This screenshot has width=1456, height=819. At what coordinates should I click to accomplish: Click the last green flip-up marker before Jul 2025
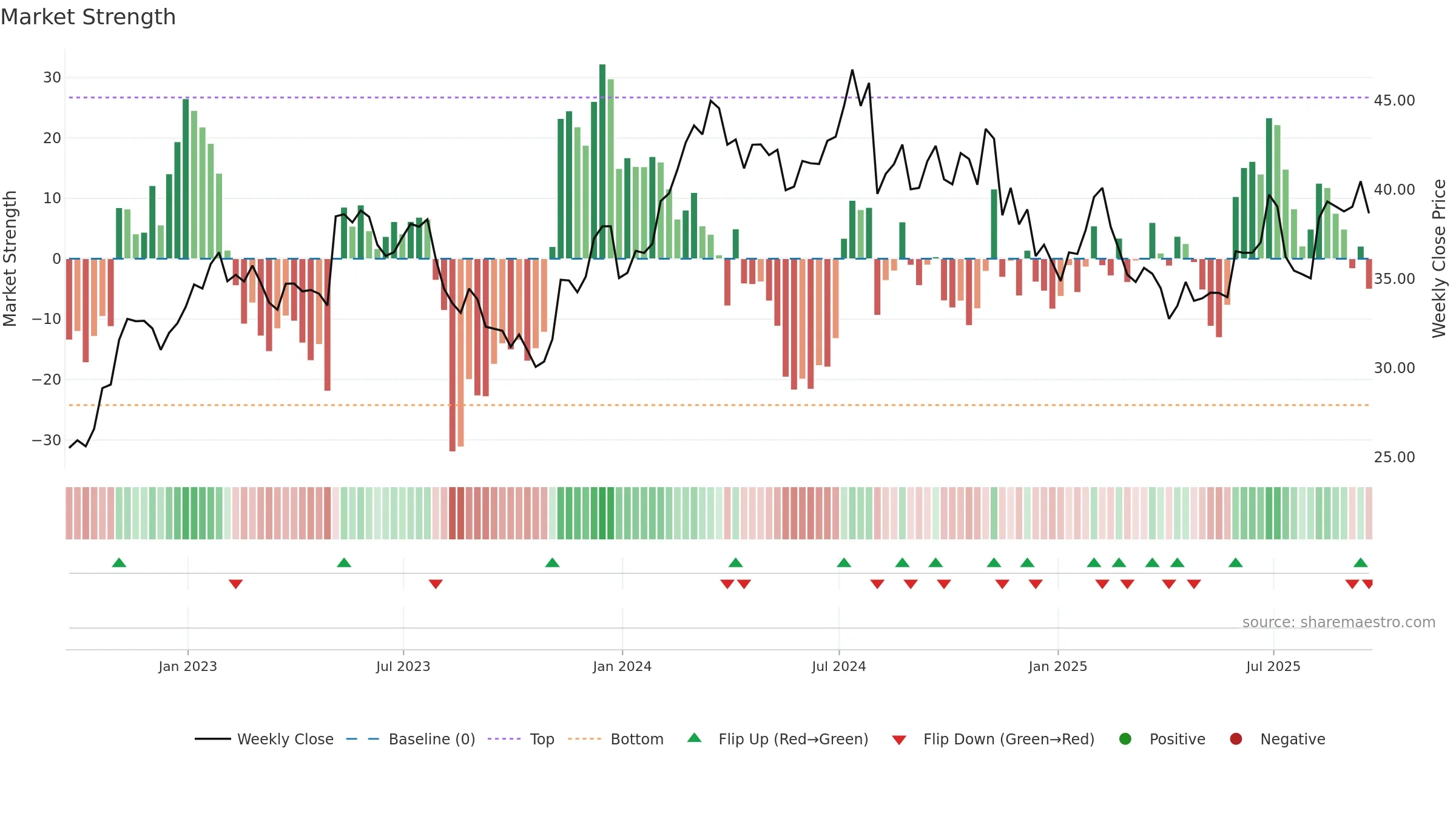pos(1236,563)
